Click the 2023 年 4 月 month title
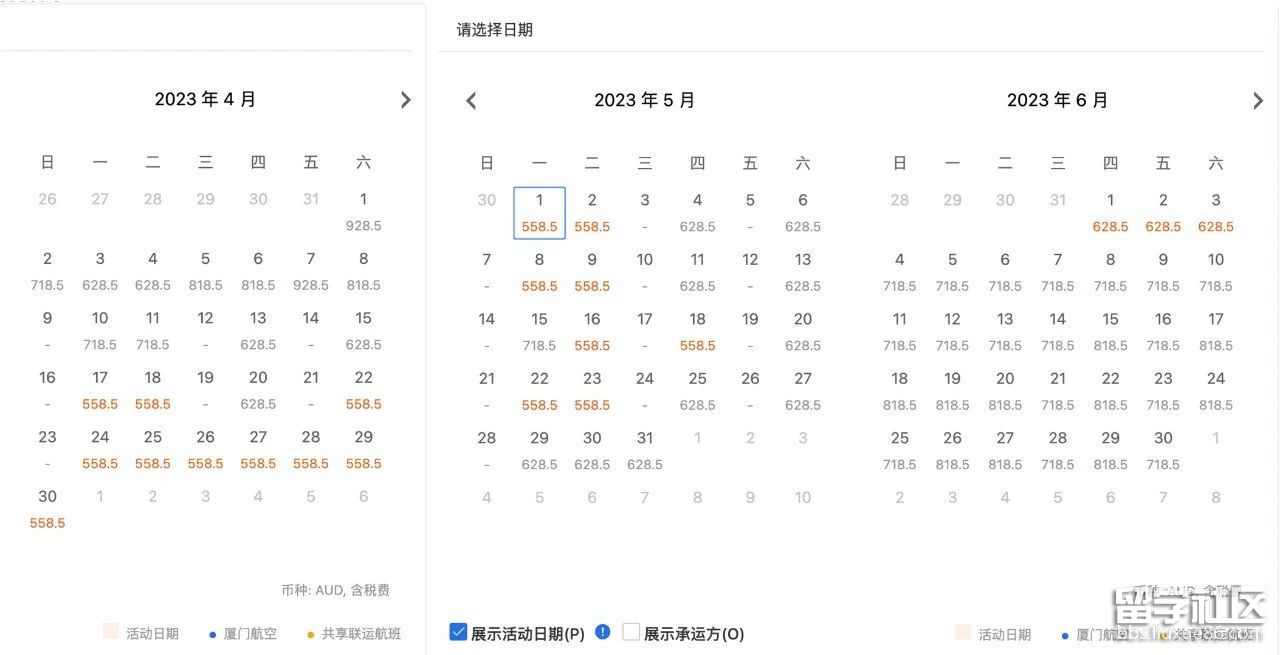The width and height of the screenshot is (1280, 655). coord(205,99)
